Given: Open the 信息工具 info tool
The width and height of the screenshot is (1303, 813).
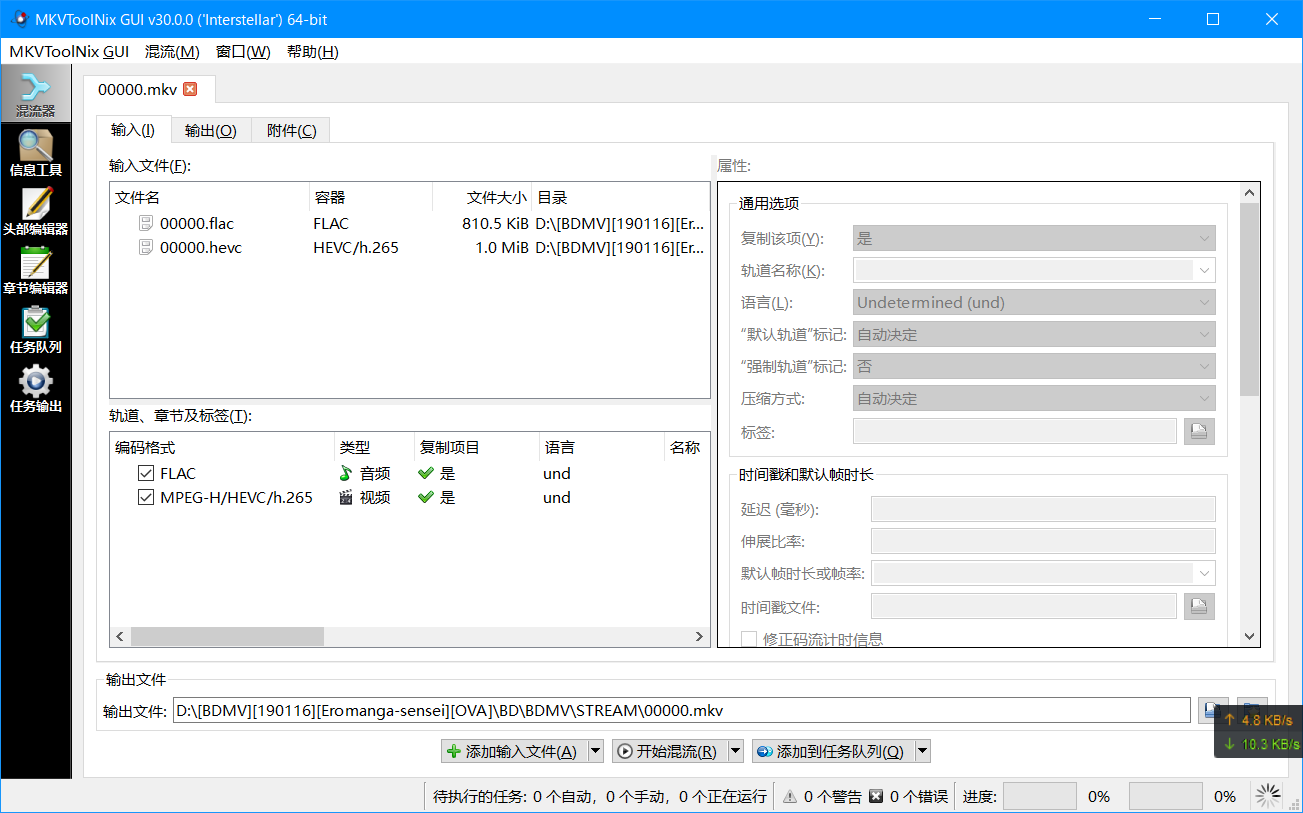Looking at the screenshot, I should point(35,153).
